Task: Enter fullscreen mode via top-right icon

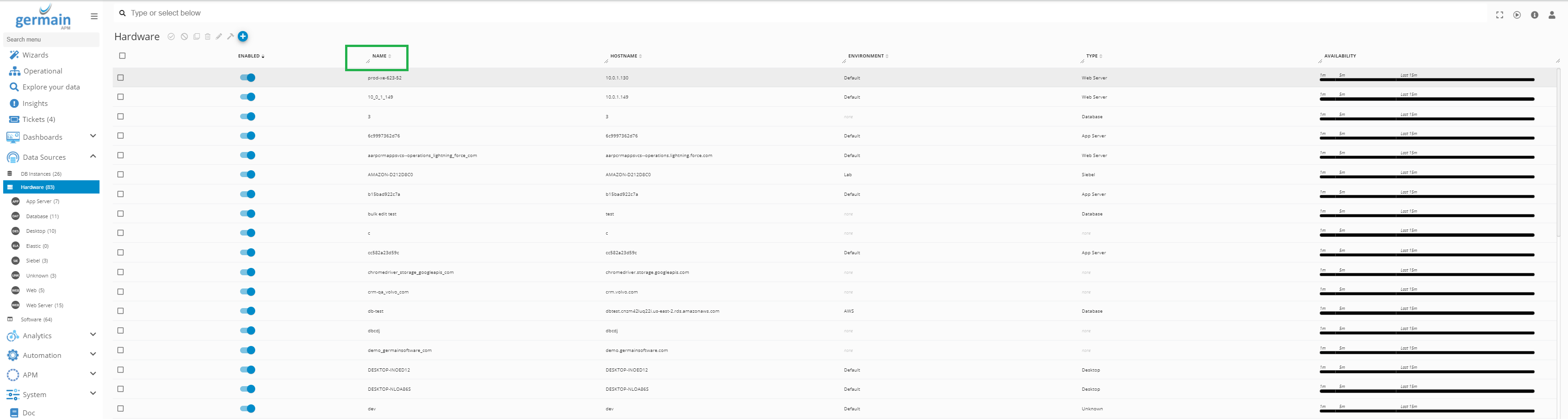Action: coord(1499,15)
